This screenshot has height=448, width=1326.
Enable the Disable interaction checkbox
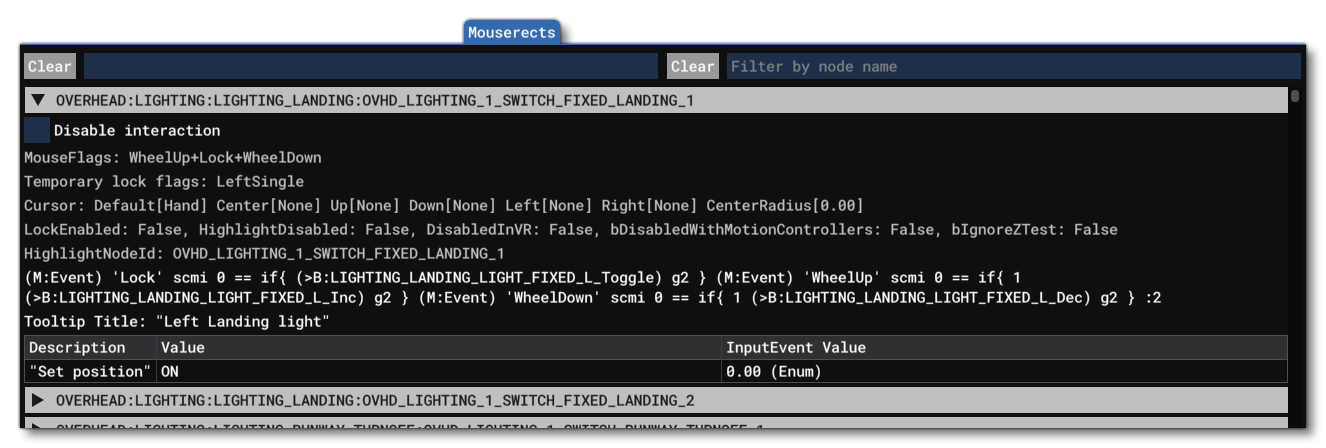click(37, 131)
